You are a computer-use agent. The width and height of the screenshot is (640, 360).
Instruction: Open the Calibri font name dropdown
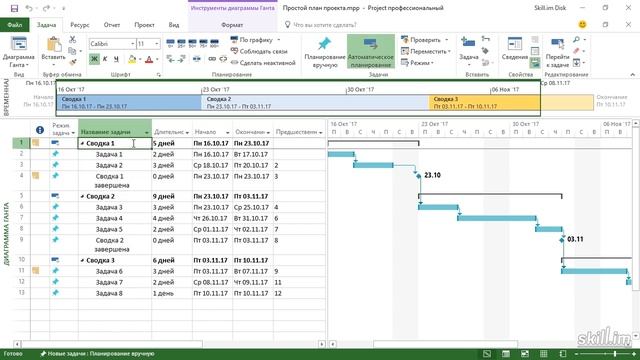133,44
